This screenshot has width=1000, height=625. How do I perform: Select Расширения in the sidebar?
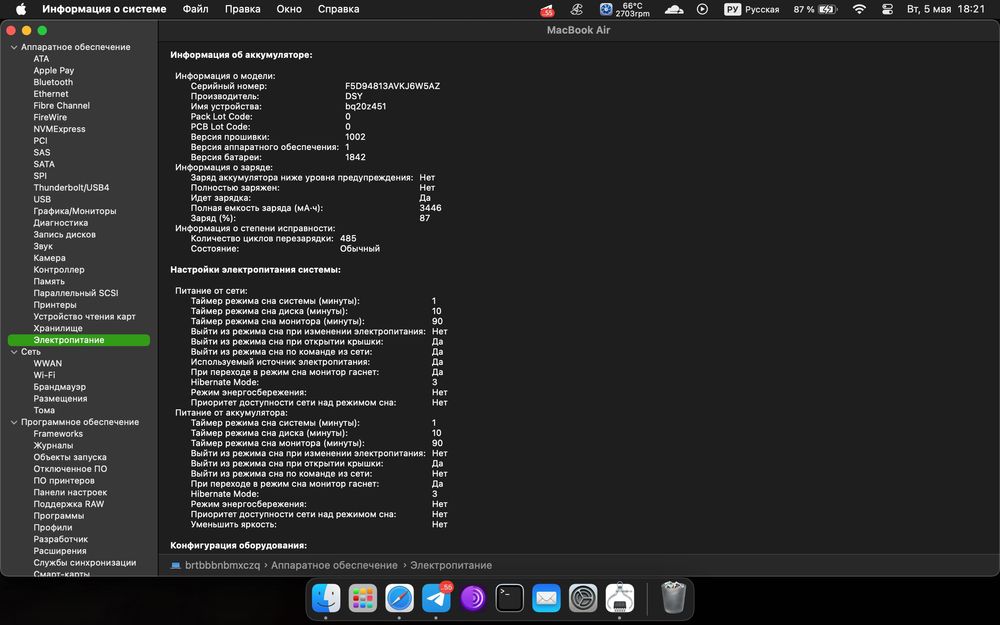(x=60, y=551)
